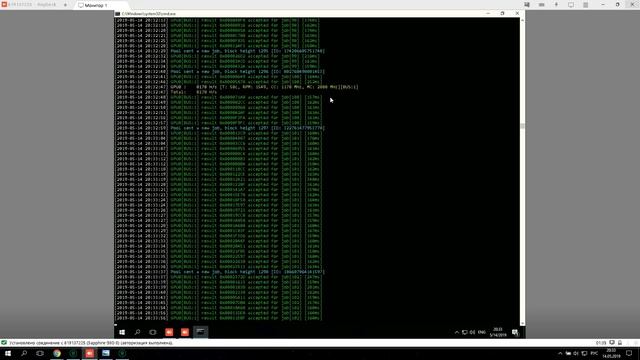Click the cmd scrollbar up arrow
This screenshot has height=360, width=640.
click(522, 19)
